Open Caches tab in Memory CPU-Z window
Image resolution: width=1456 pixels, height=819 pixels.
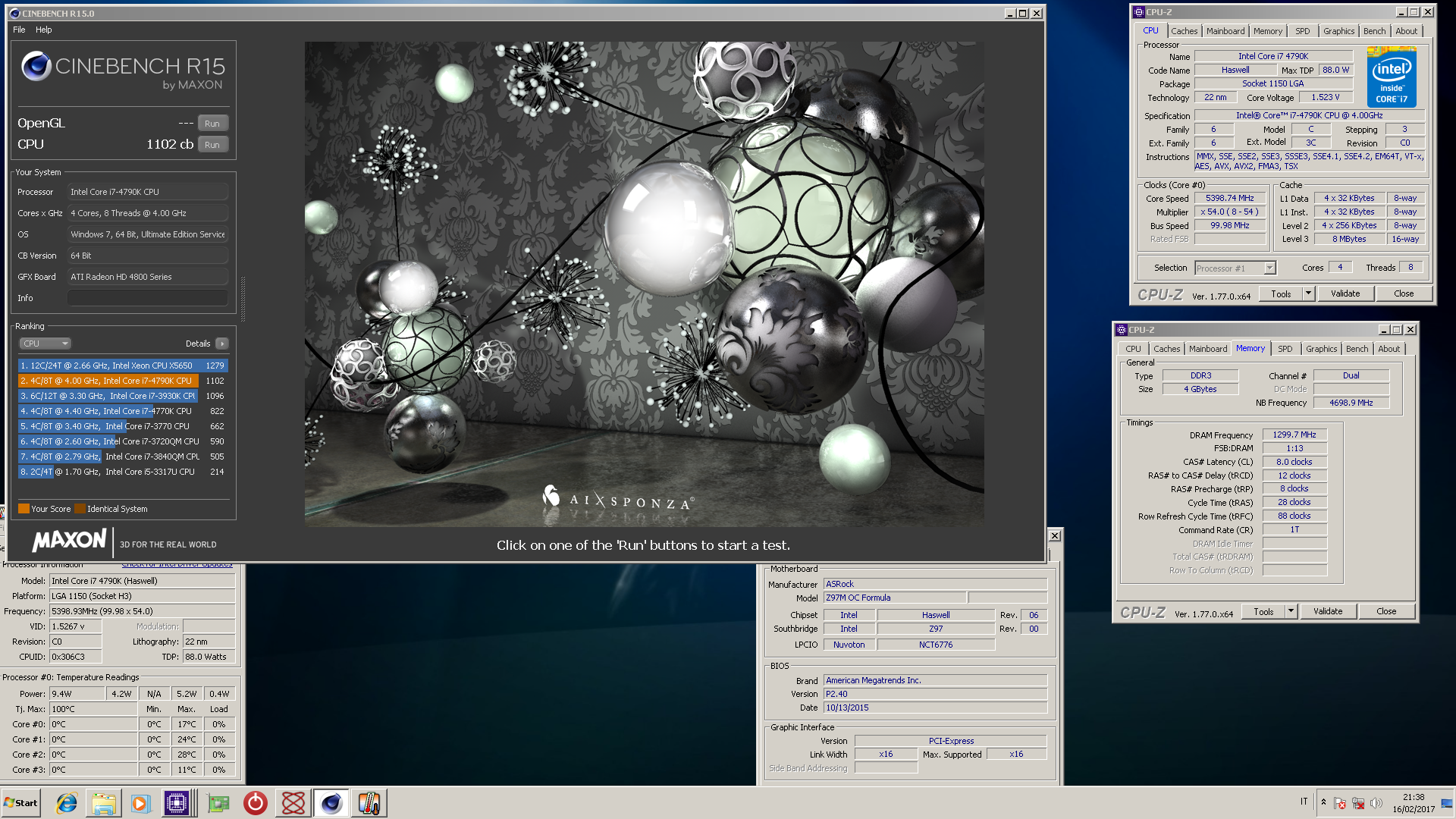1166,349
